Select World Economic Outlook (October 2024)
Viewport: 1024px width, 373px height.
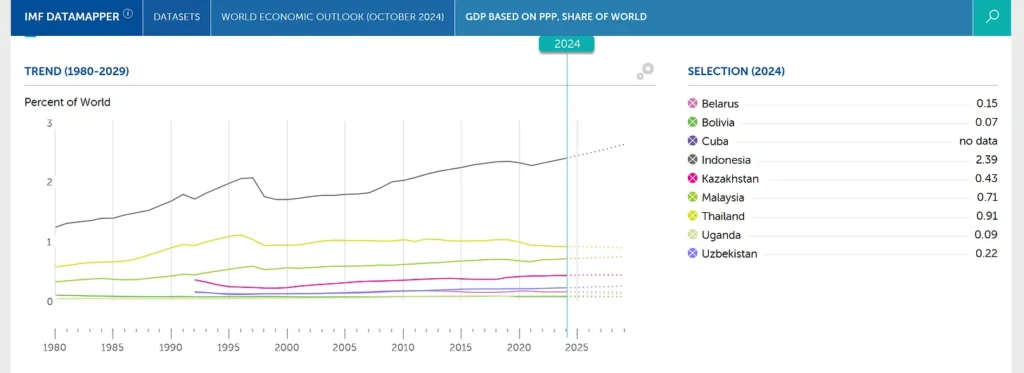(332, 17)
